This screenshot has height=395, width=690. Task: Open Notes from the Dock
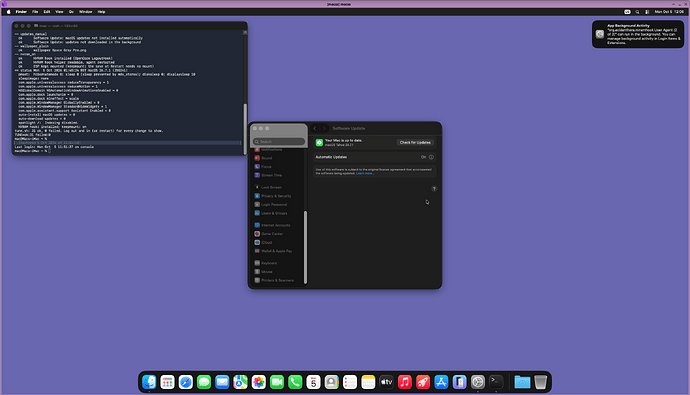[x=368, y=382]
